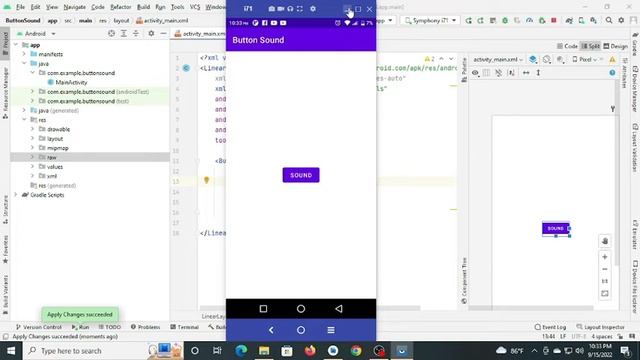This screenshot has width=640, height=360.
Task: Click the Search Everywhere magnifier icon
Action: (x=609, y=20)
